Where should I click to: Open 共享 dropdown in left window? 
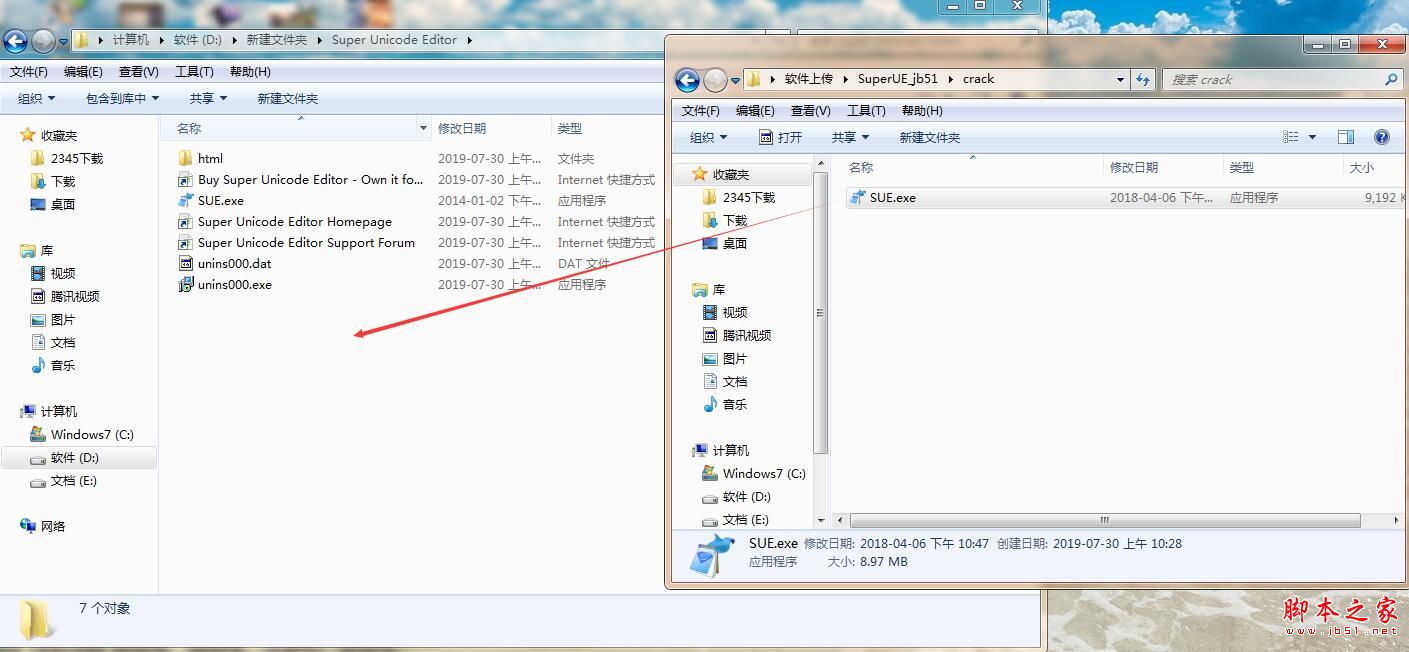(208, 98)
